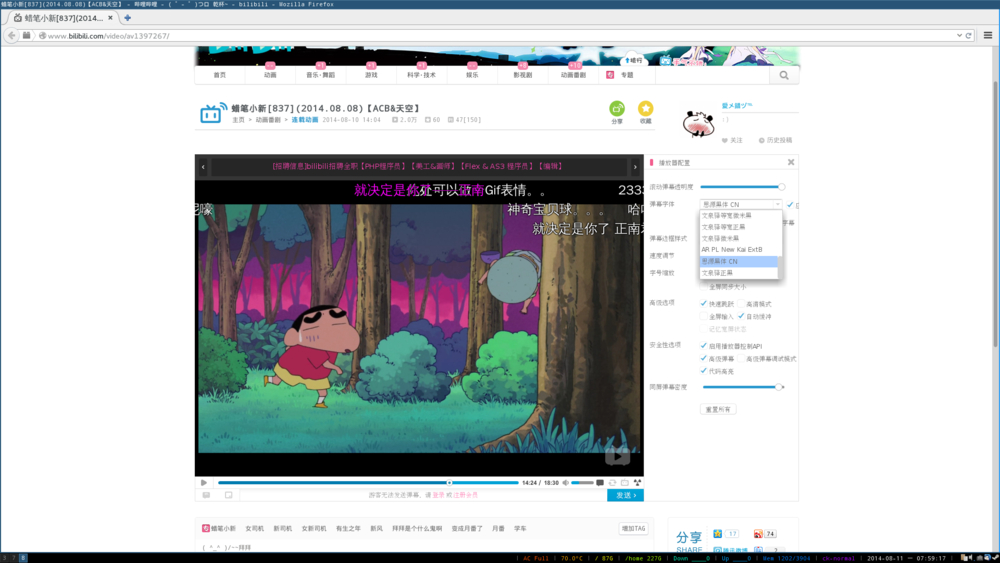Click the bilibili TV logo icon beside the video title
The image size is (1000, 563).
[213, 113]
